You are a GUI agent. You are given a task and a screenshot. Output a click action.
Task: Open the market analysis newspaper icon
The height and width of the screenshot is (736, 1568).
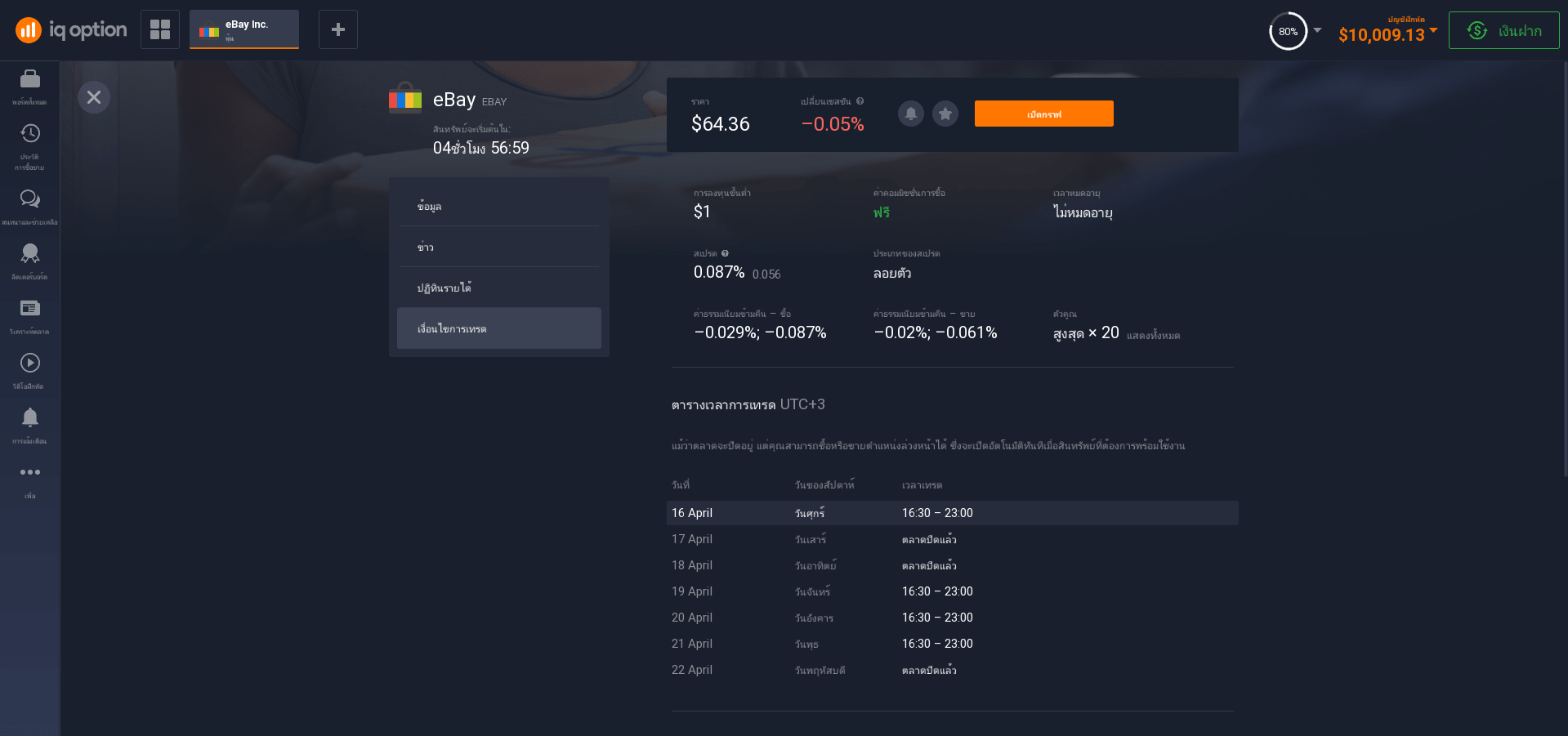(30, 309)
